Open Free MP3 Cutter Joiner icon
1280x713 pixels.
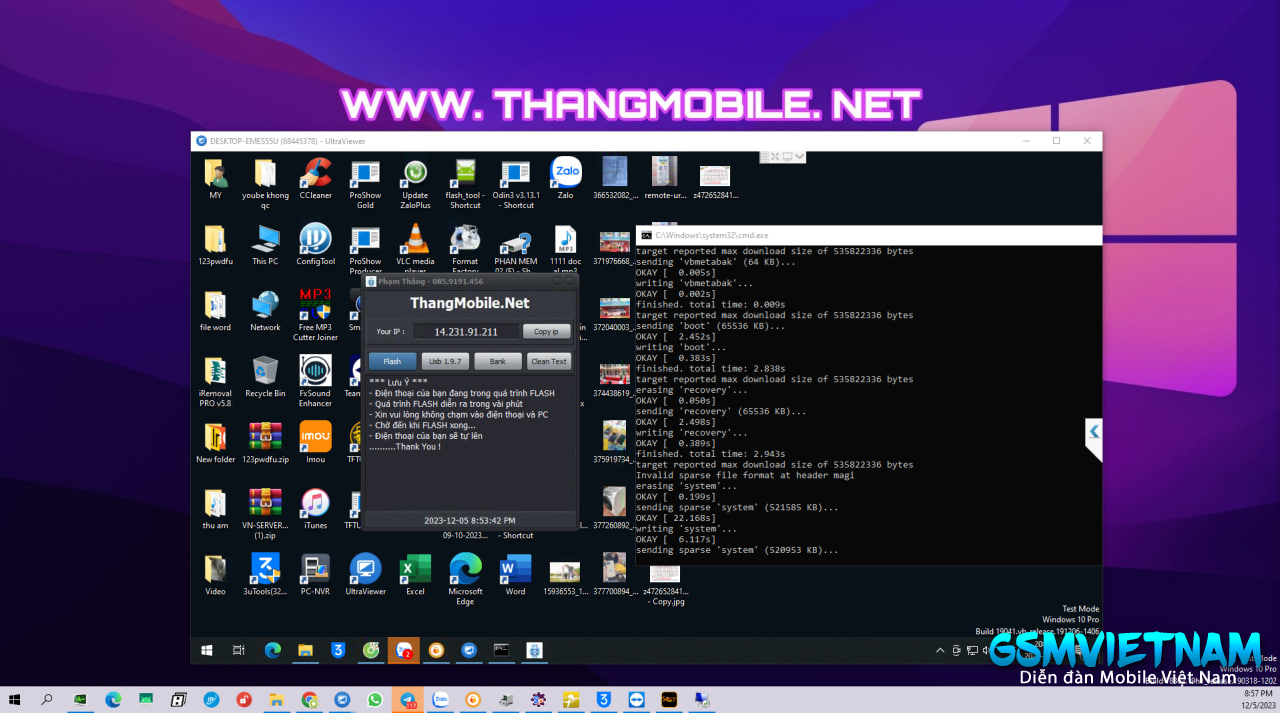(315, 316)
